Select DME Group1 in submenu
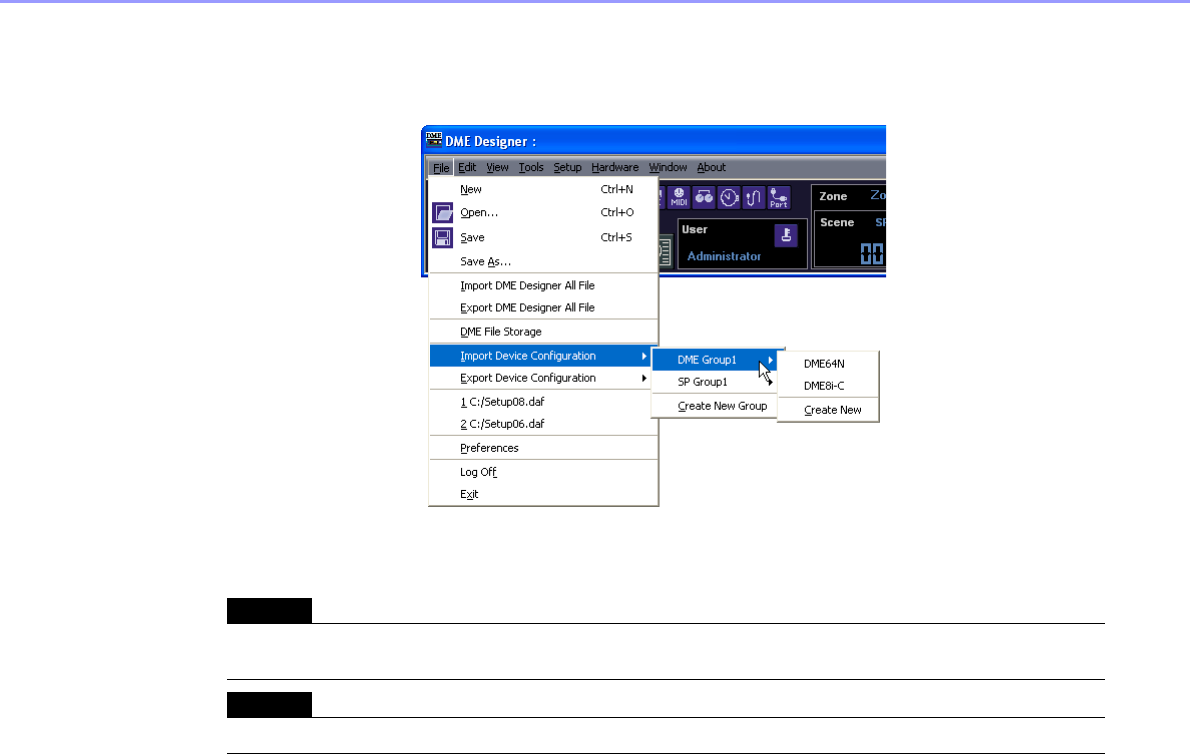Screen dimensions: 1190x754 [715, 360]
